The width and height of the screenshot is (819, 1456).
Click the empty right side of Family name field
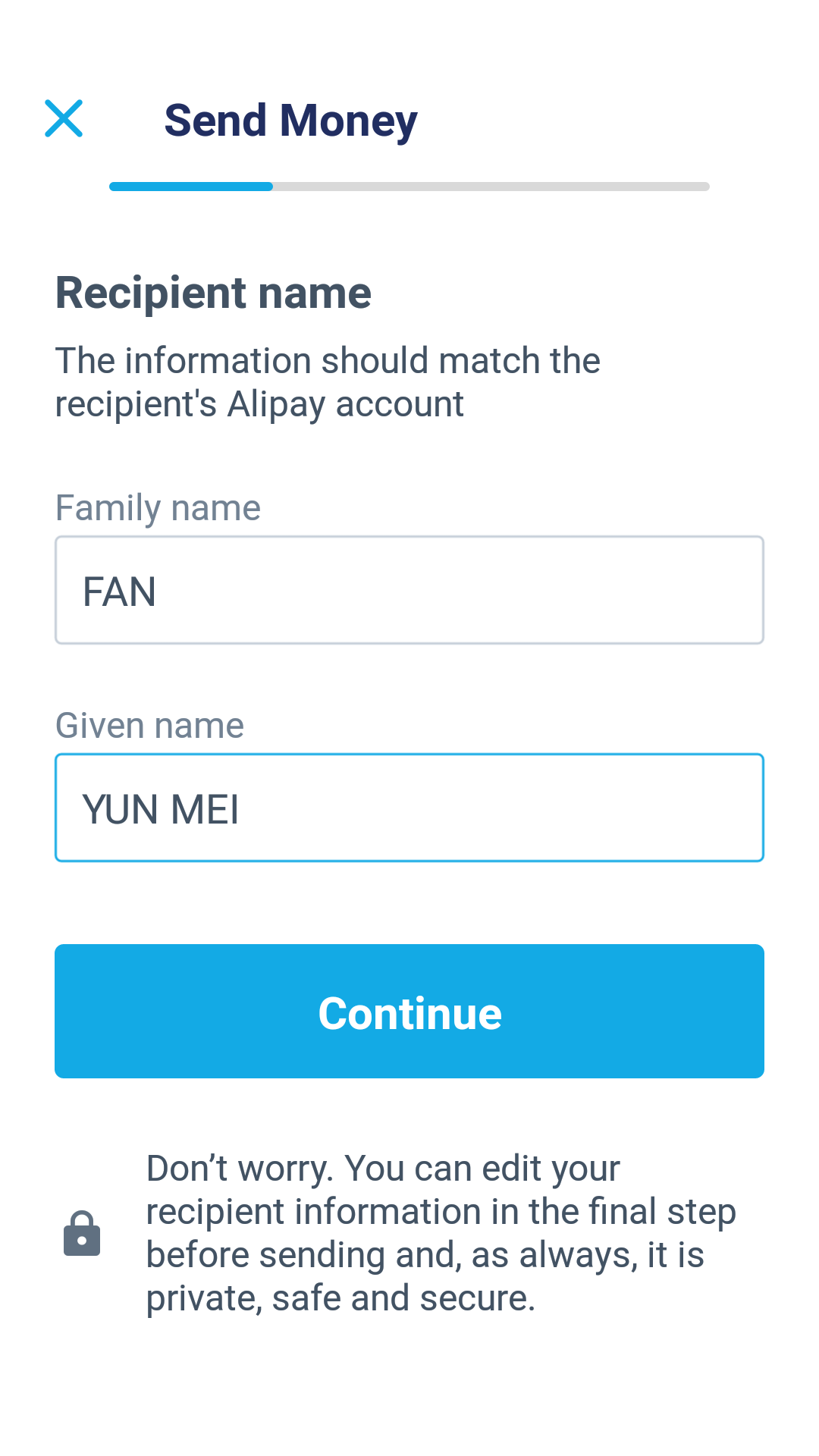coord(607,590)
